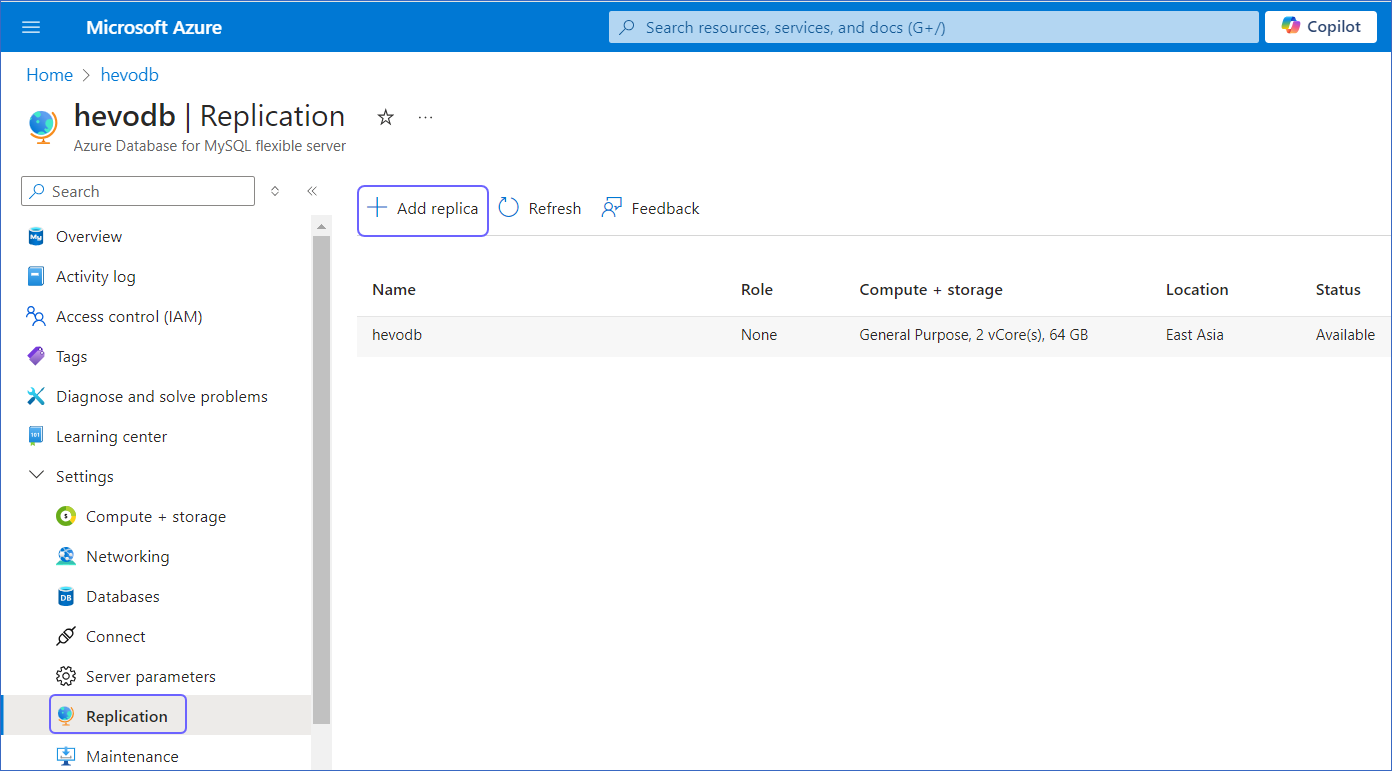
Task: Collapse the sidebar with the double chevron
Action: (312, 191)
